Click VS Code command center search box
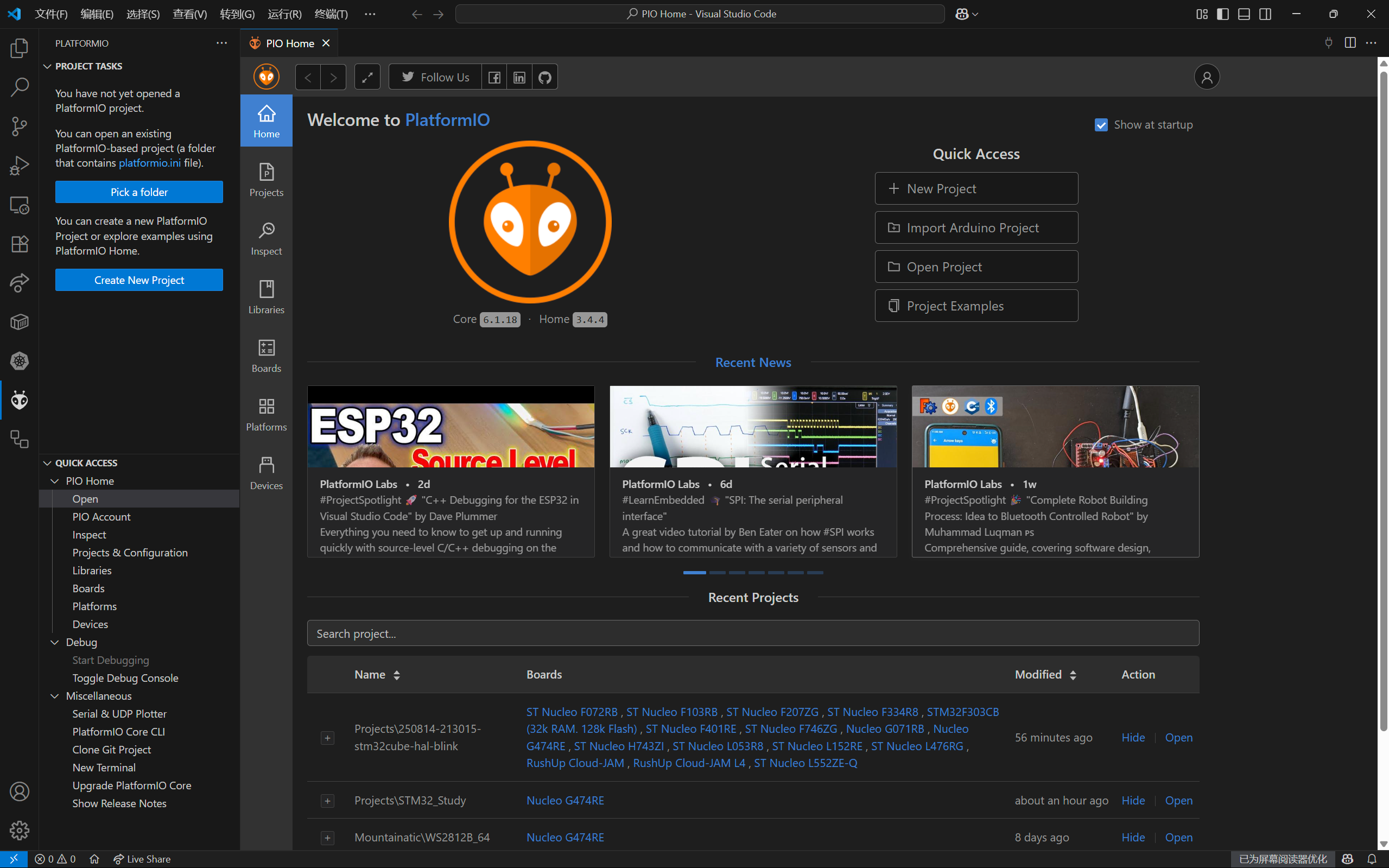 tap(700, 14)
